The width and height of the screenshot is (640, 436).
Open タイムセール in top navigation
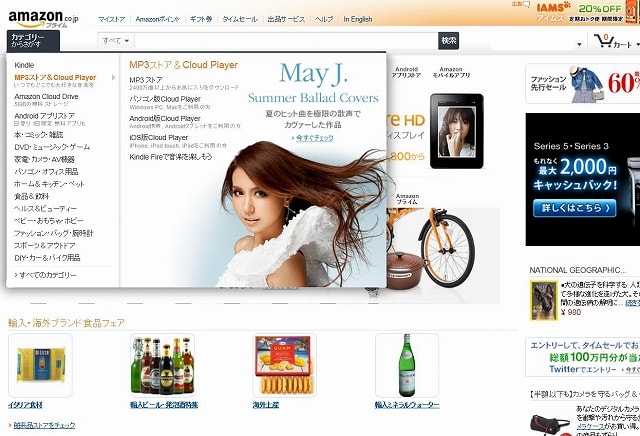coord(240,19)
